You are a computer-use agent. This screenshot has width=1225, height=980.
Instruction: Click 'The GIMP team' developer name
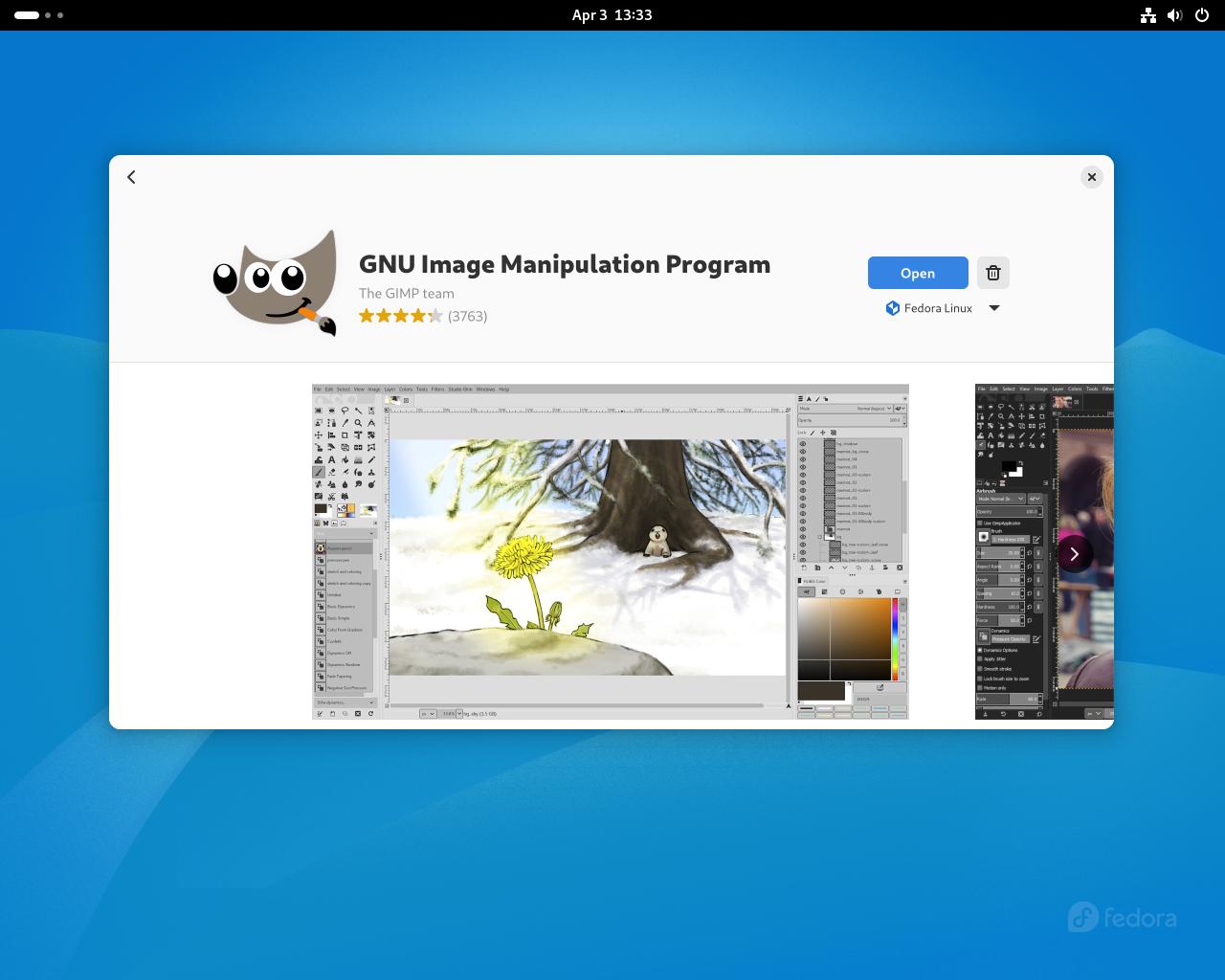click(x=407, y=294)
